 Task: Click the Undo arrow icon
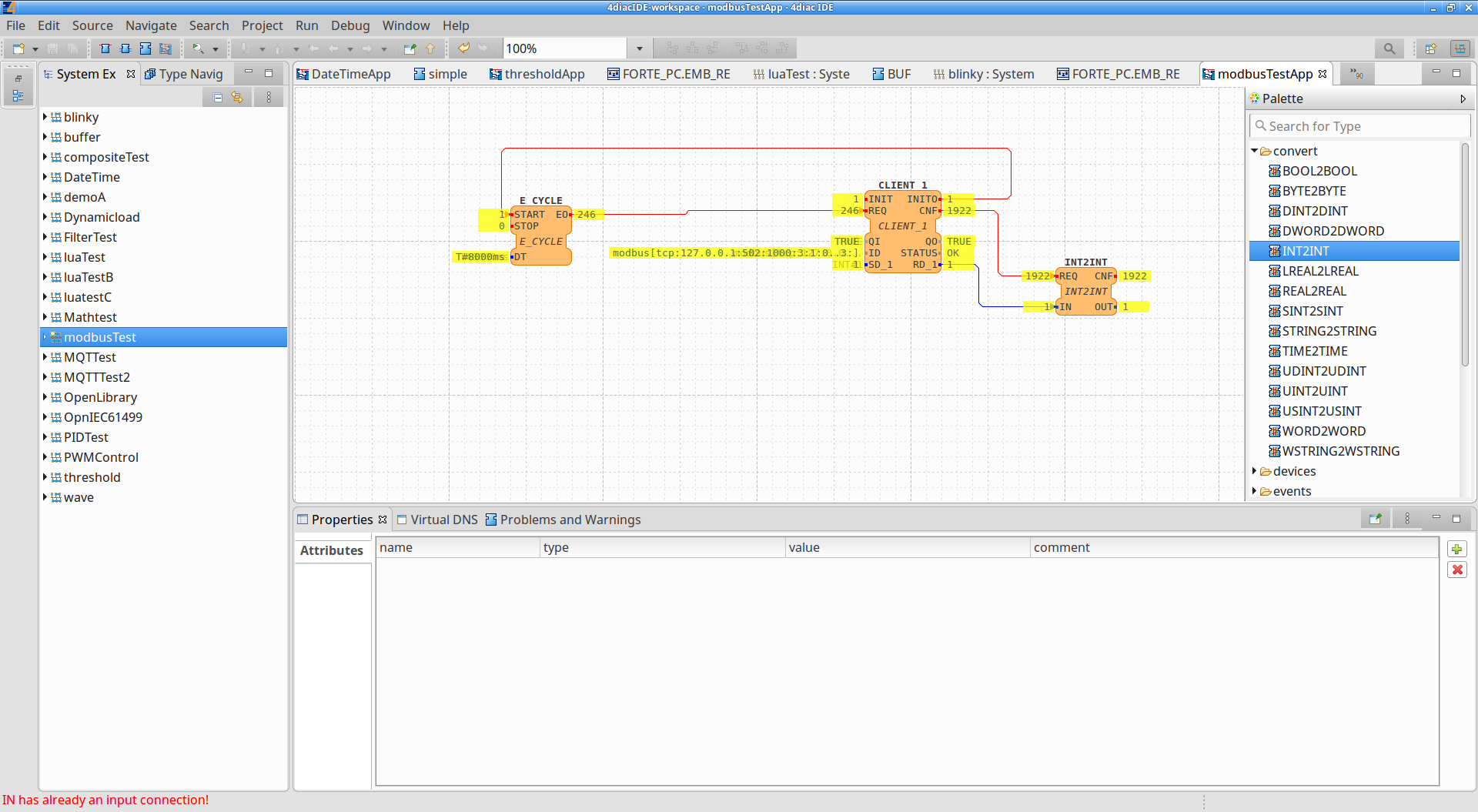[464, 48]
